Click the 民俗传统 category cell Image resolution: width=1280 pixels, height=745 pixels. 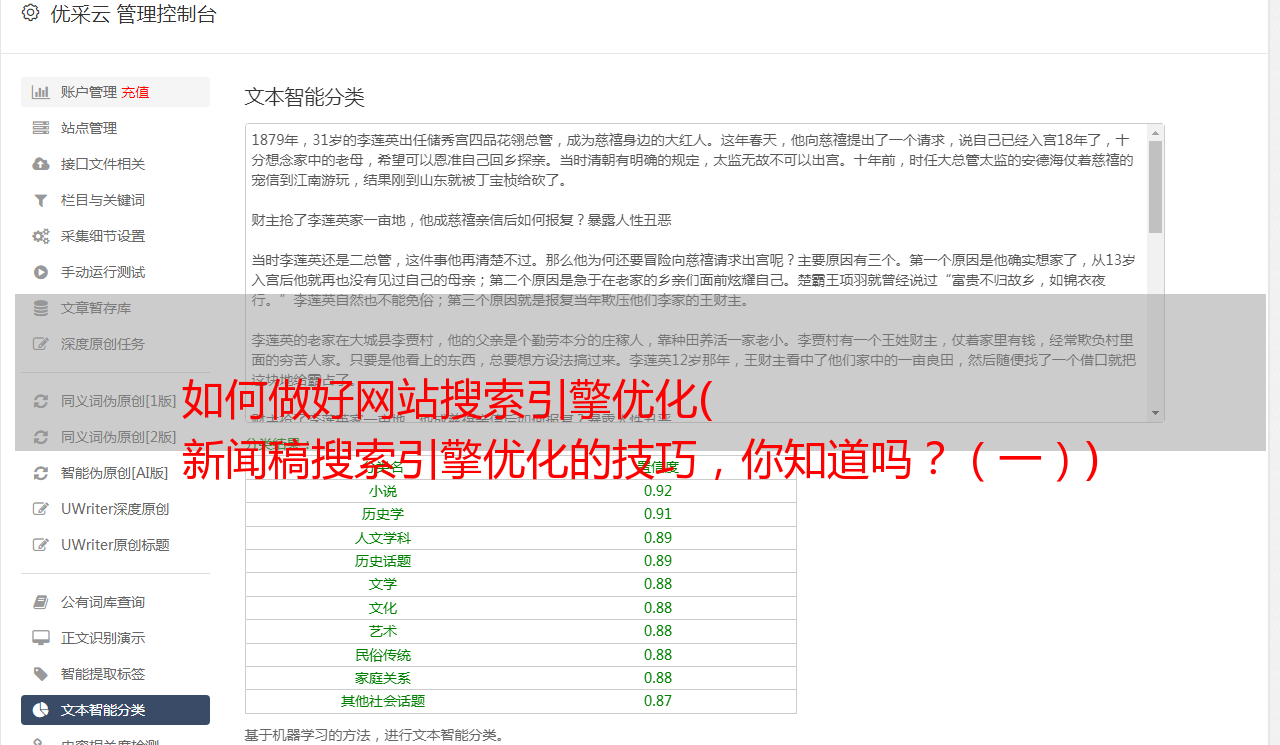383,655
